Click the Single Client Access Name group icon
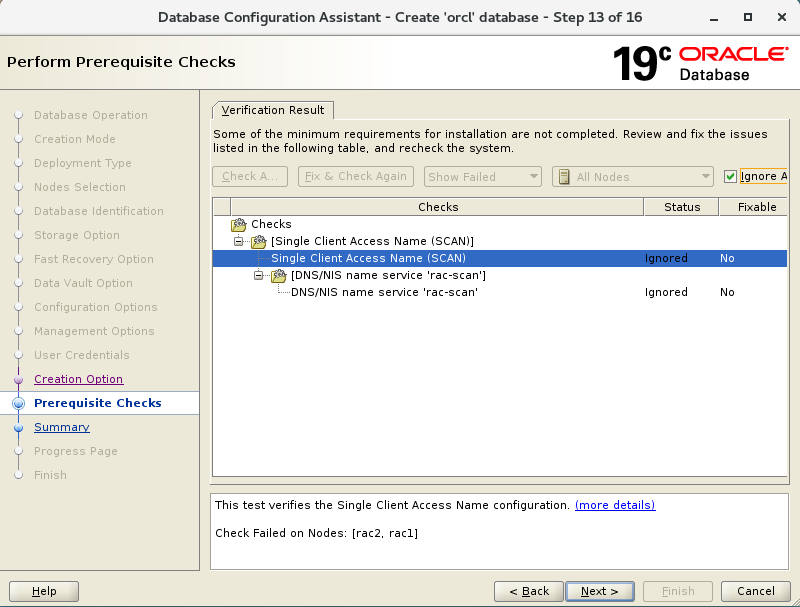 [259, 242]
